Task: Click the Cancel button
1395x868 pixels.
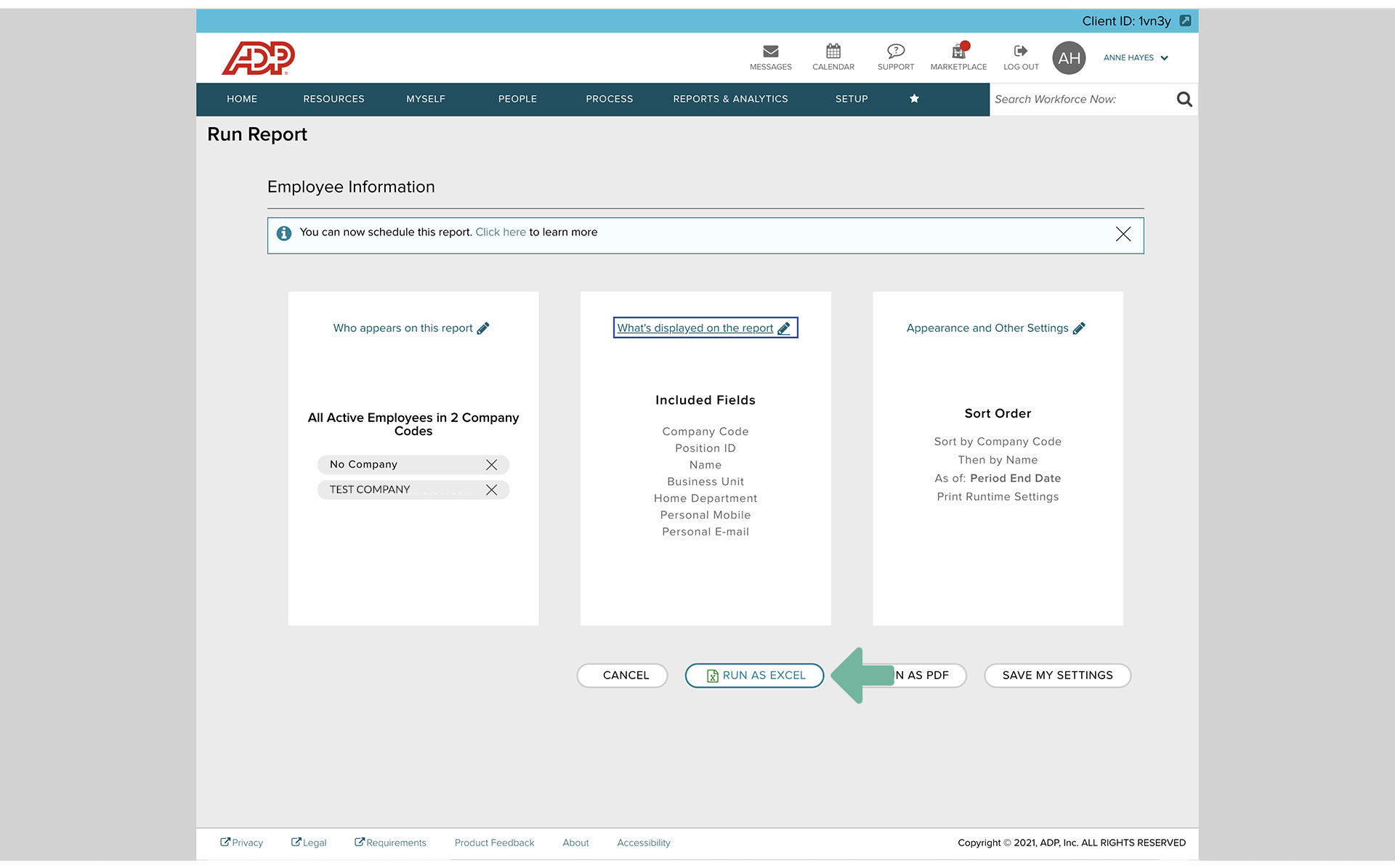Action: [623, 676]
